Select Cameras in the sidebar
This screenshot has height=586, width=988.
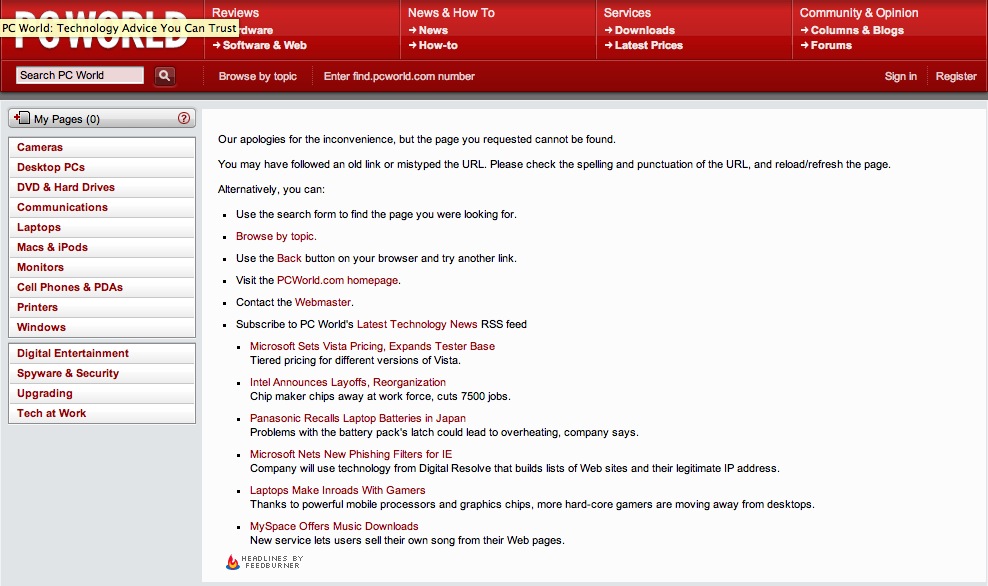pyautogui.click(x=102, y=147)
